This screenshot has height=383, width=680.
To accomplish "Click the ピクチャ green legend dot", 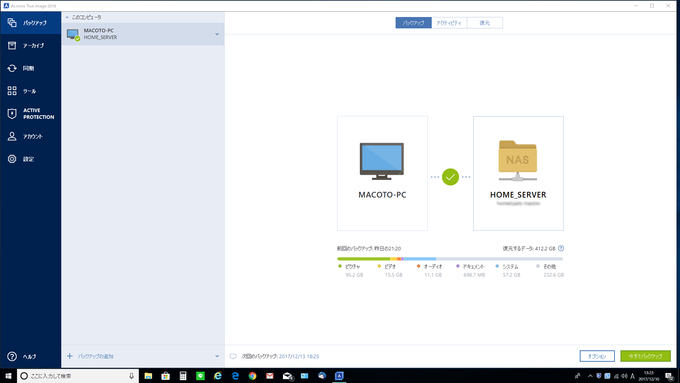I will click(340, 266).
